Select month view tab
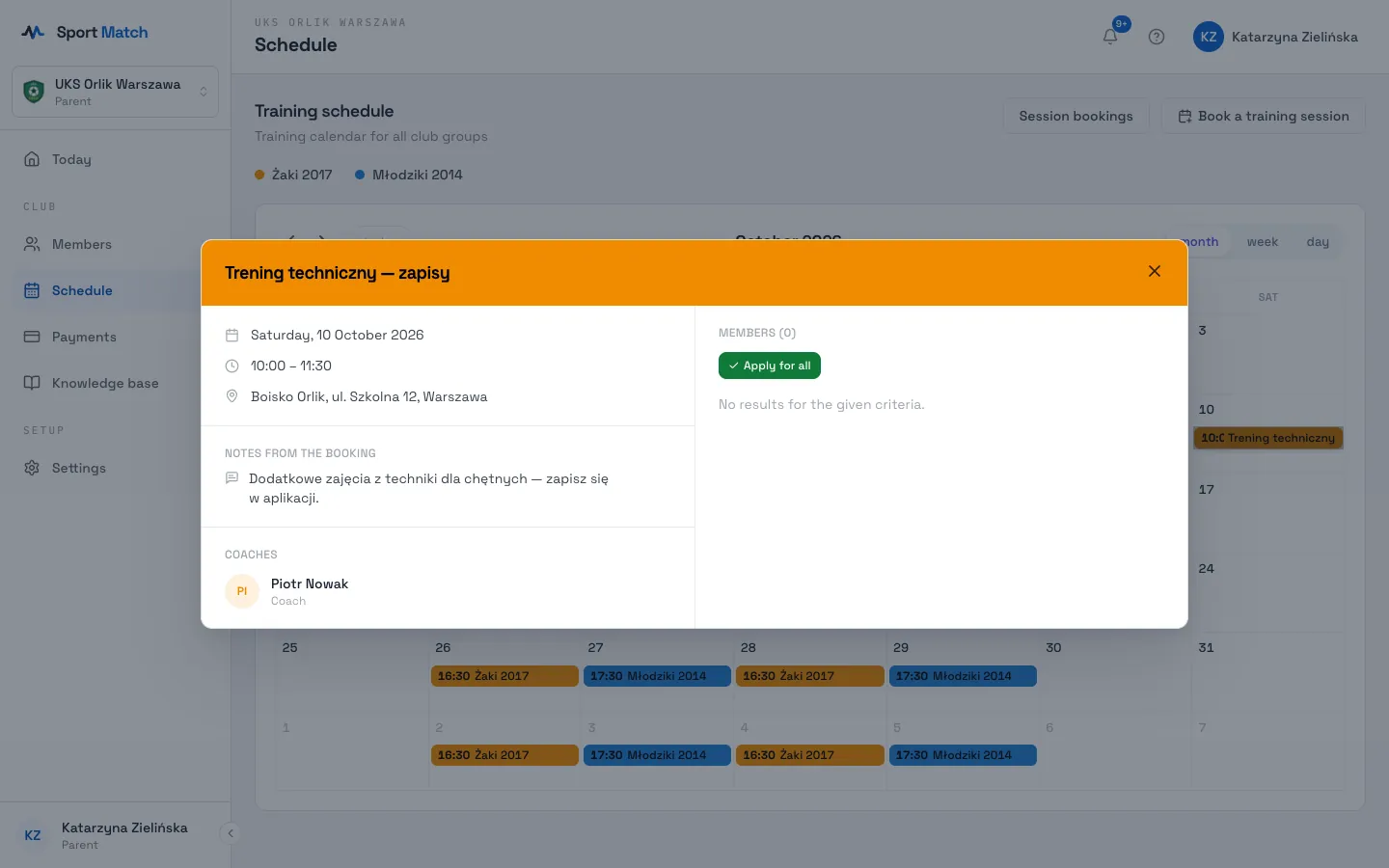This screenshot has height=868, width=1389. (1200, 242)
